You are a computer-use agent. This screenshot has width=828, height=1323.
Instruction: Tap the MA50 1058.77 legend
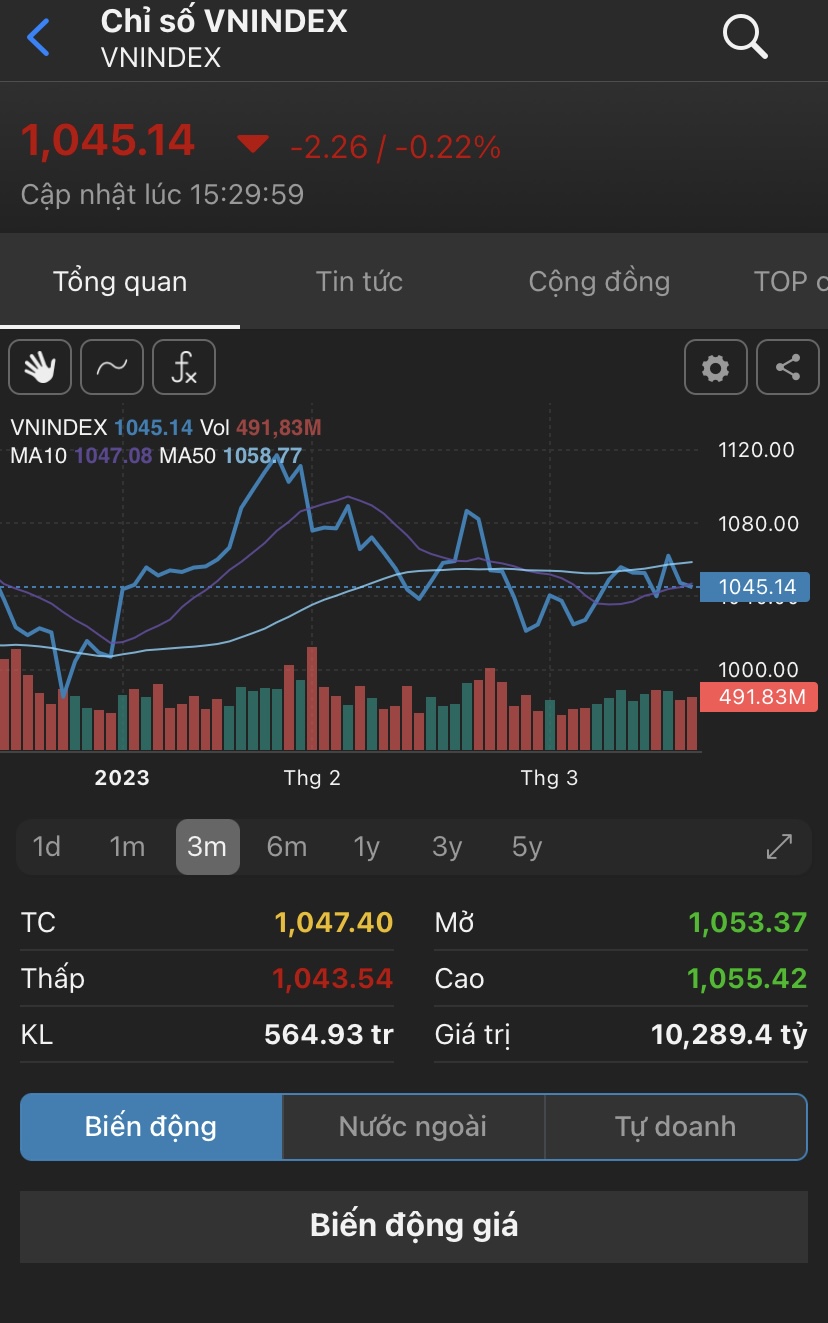click(231, 456)
